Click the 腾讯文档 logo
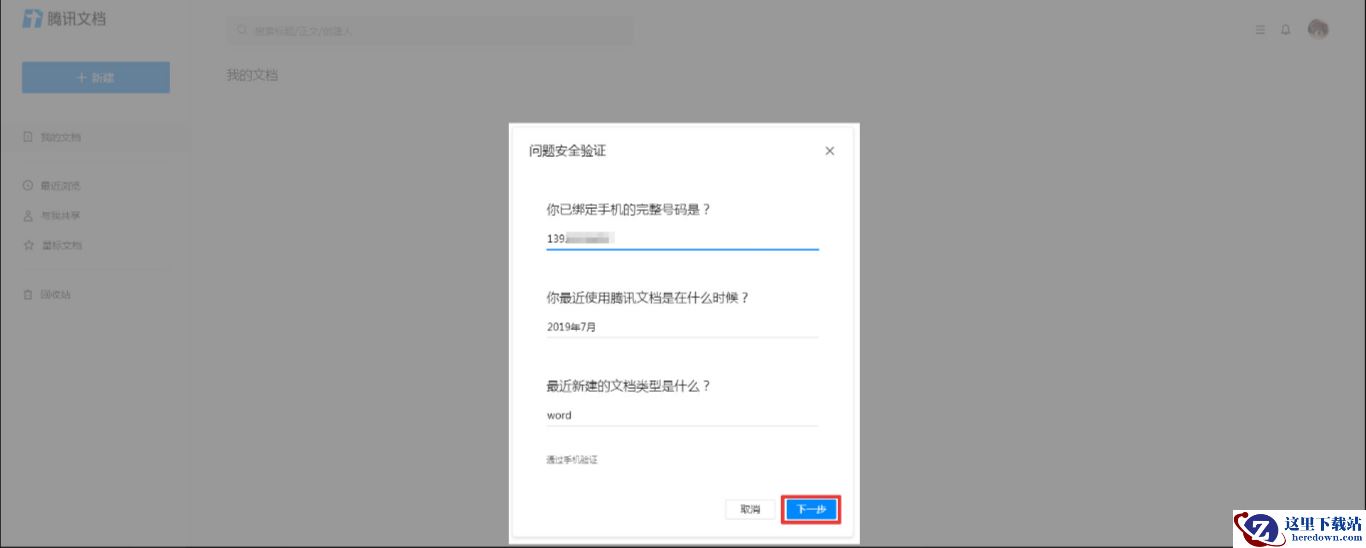The width and height of the screenshot is (1366, 548). click(x=64, y=18)
